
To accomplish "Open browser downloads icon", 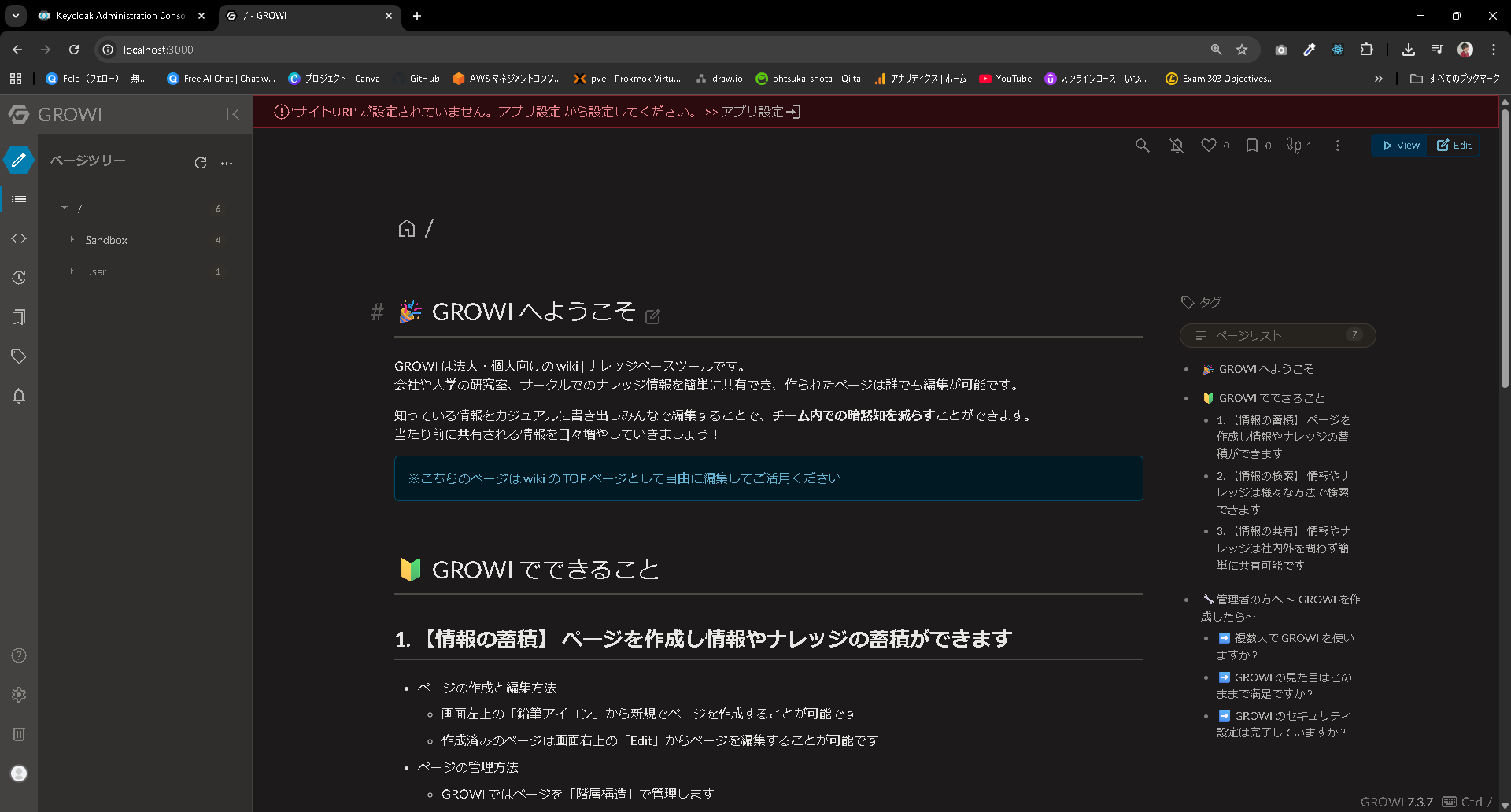I will 1409,50.
